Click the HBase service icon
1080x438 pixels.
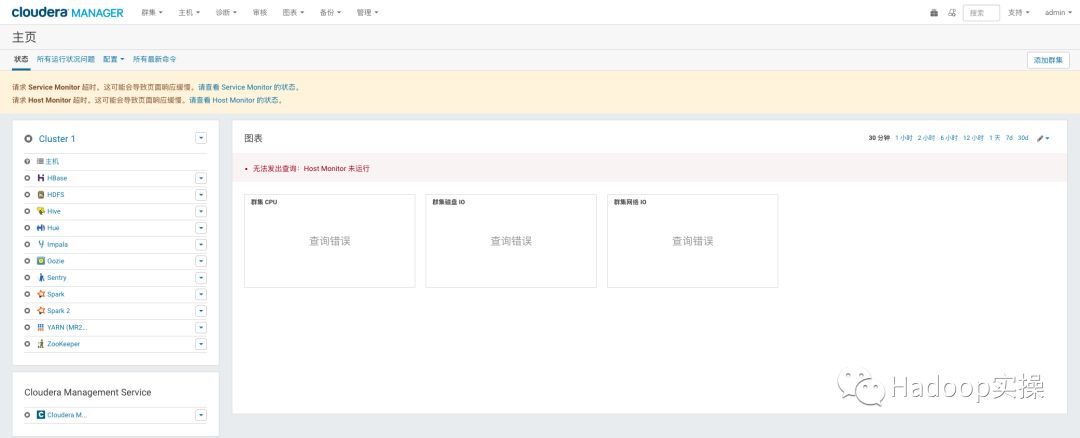pyautogui.click(x=41, y=178)
